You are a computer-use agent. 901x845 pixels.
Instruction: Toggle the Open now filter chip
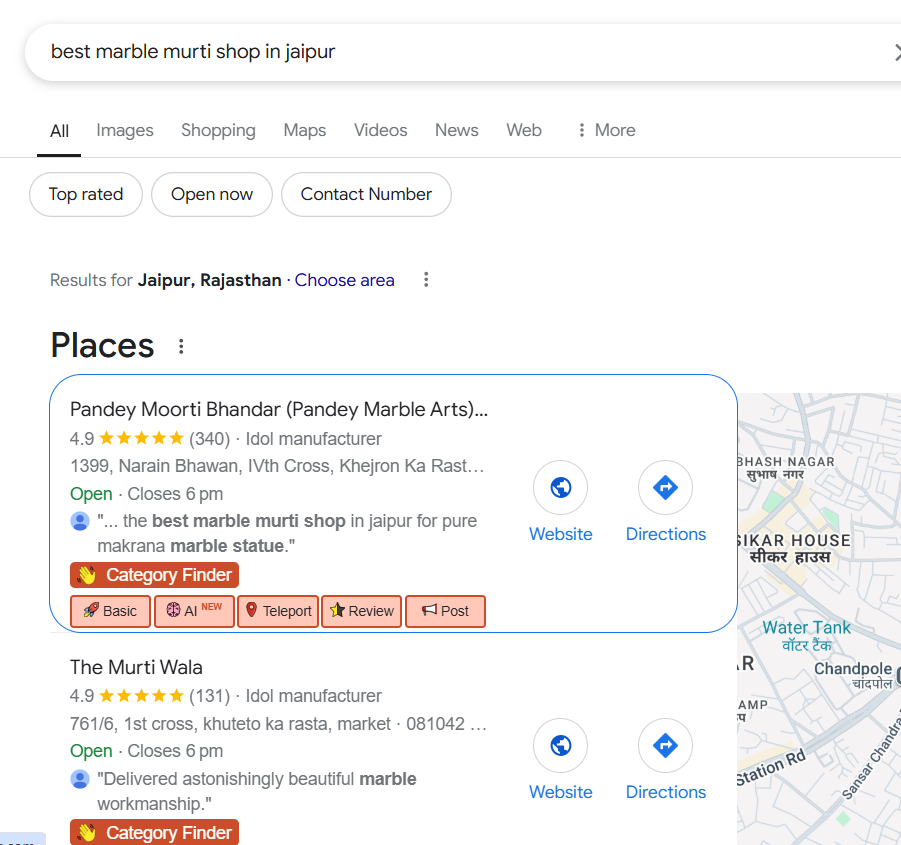click(x=212, y=194)
